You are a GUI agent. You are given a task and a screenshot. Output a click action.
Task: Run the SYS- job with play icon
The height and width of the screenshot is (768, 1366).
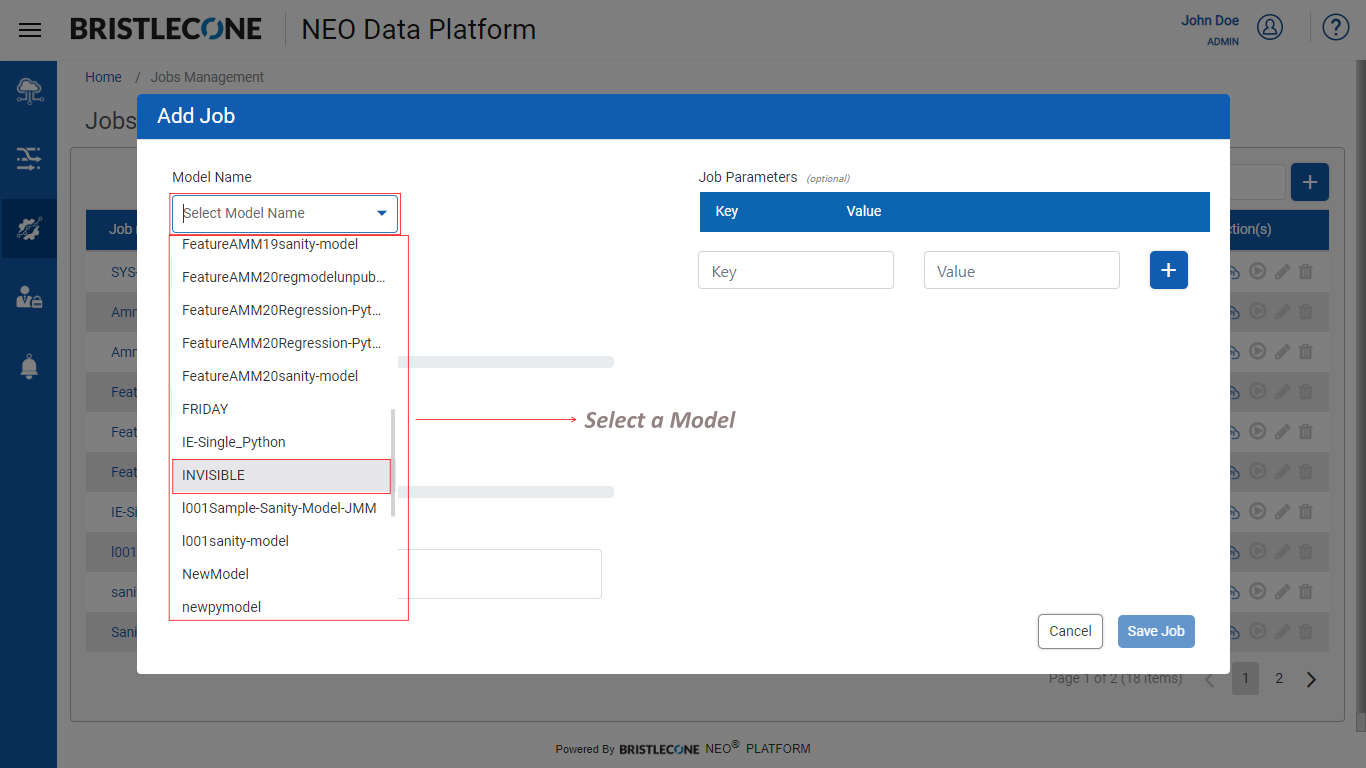pos(1258,271)
